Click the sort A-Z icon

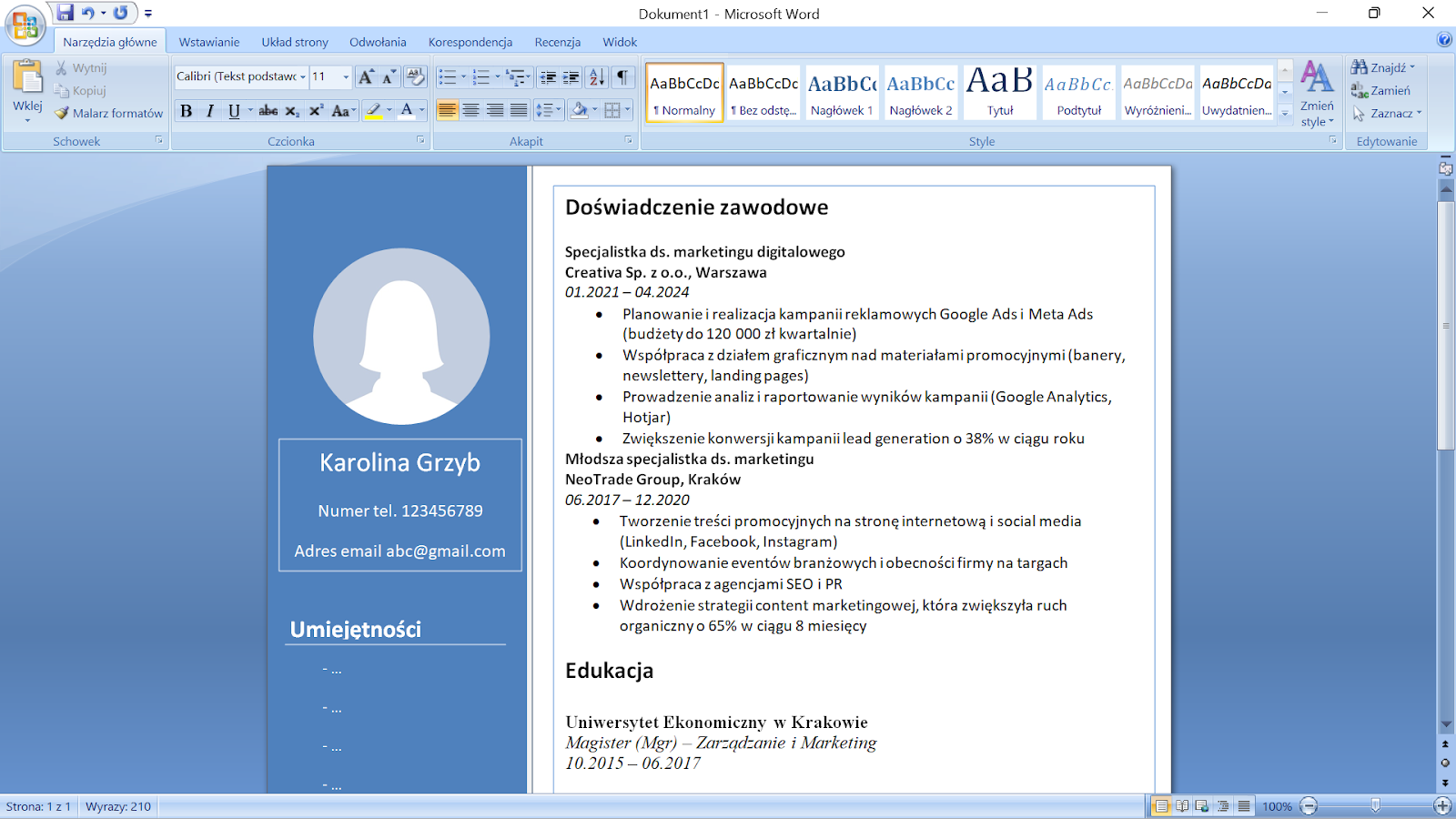click(597, 77)
